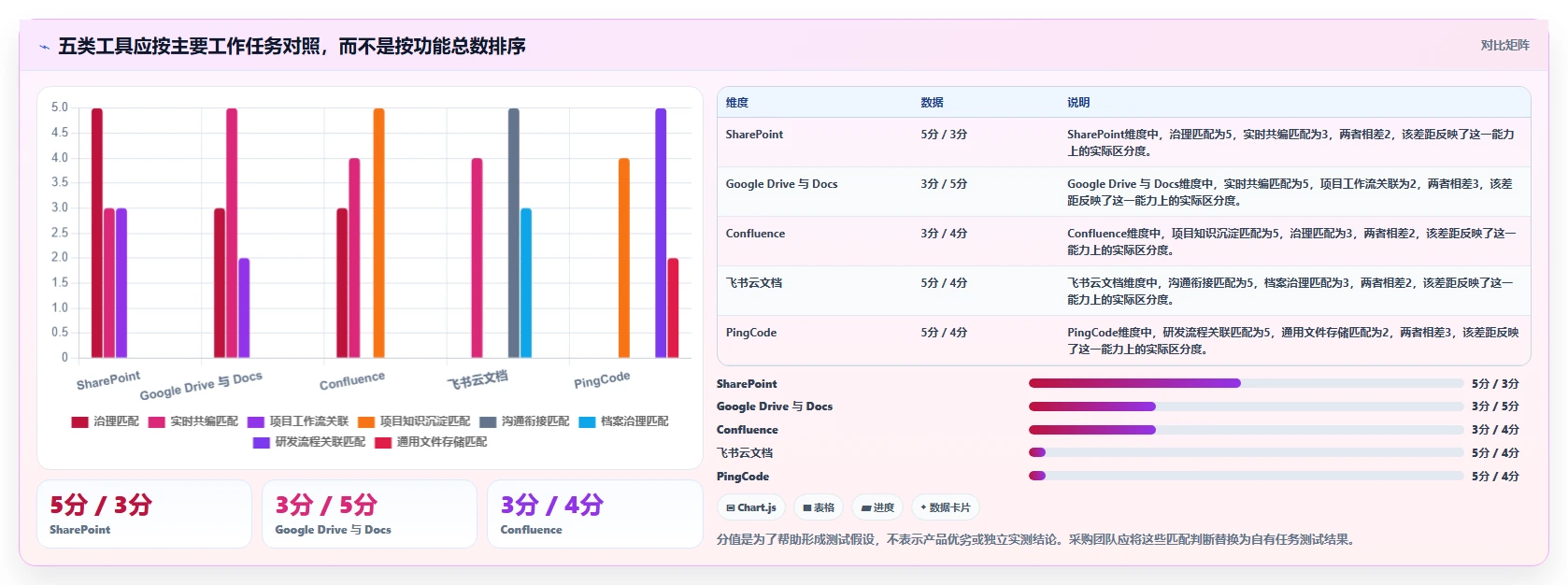Click the PingCode description cell in 说明 column
Screen dimensions: 1568x585
pos(1292,341)
